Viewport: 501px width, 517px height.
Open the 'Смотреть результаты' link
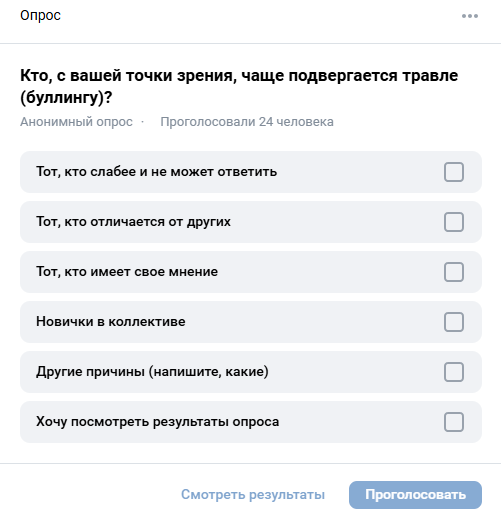(x=253, y=495)
